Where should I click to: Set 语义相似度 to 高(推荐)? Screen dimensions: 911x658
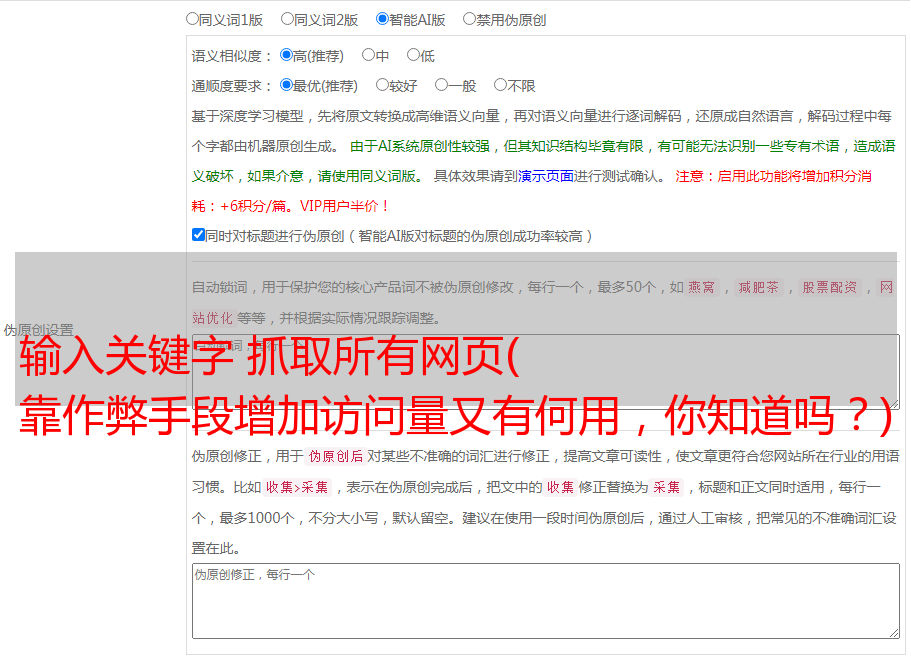(x=286, y=55)
